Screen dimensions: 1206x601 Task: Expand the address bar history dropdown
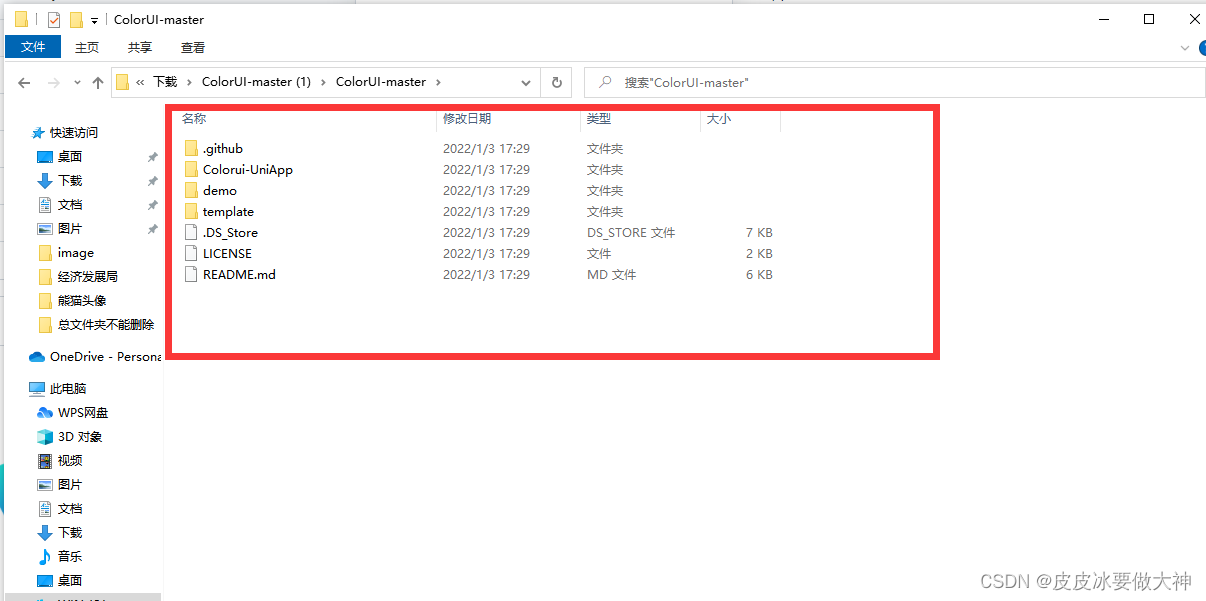click(526, 83)
